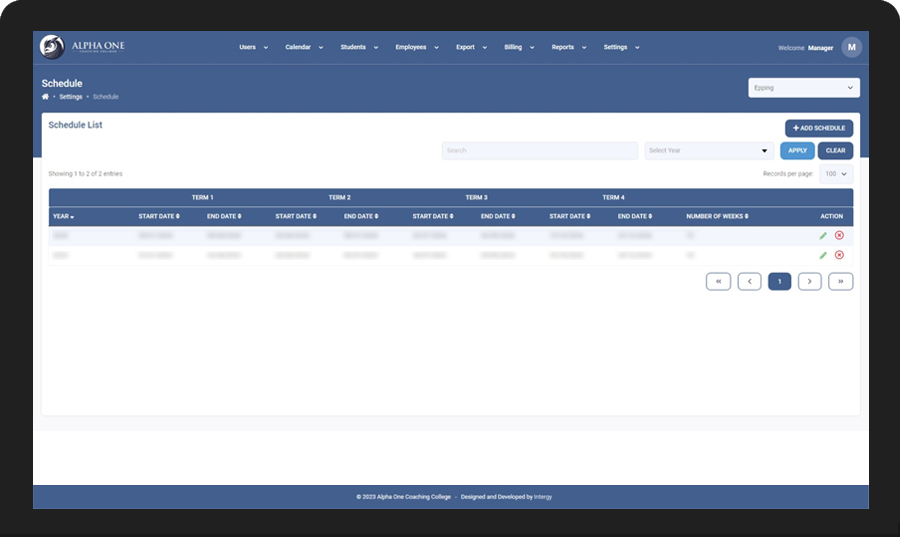This screenshot has width=900, height=537.
Task: Open the home breadcrumb icon
Action: click(x=45, y=97)
